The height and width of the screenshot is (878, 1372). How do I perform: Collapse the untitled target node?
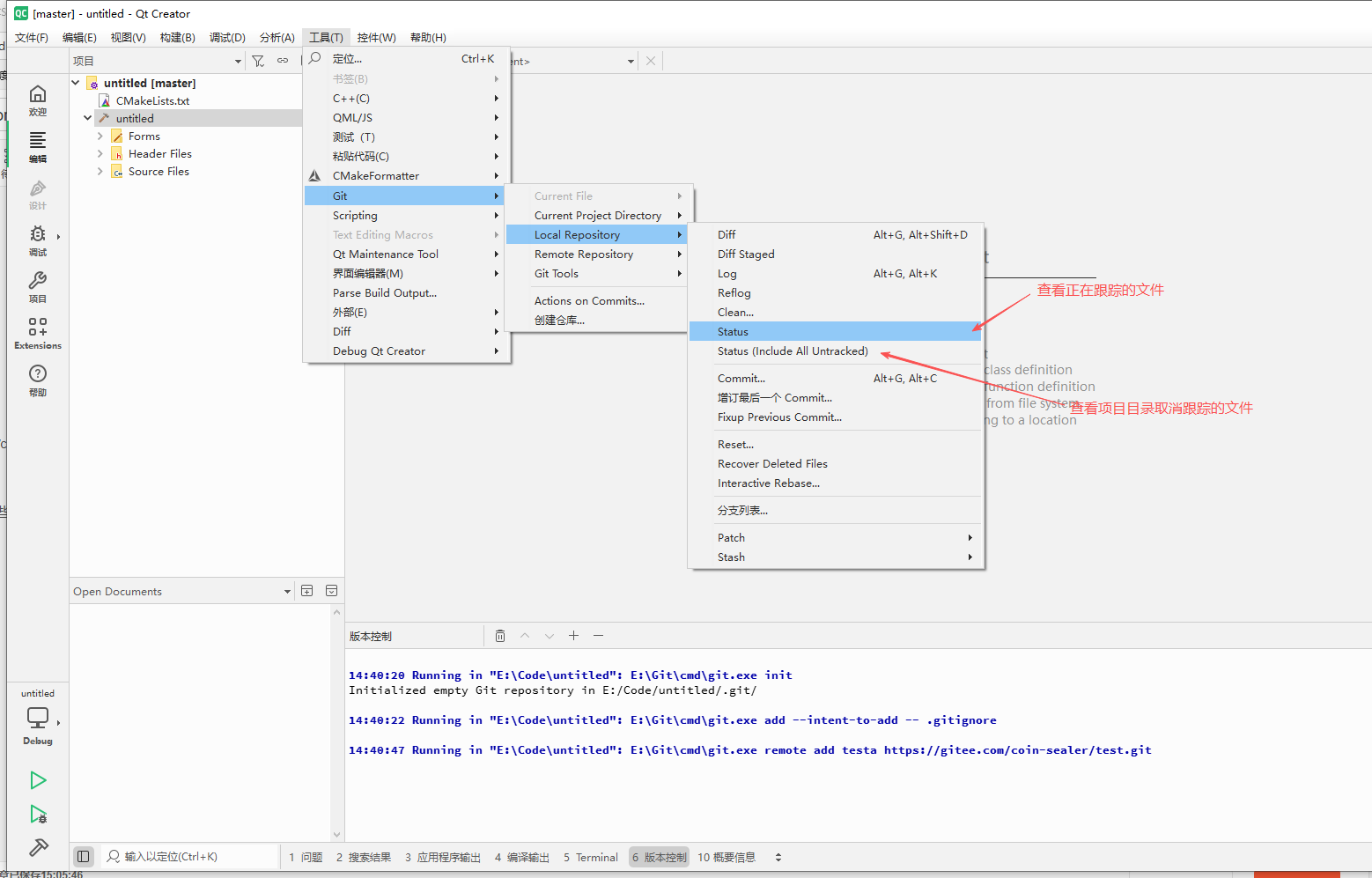pyautogui.click(x=87, y=118)
